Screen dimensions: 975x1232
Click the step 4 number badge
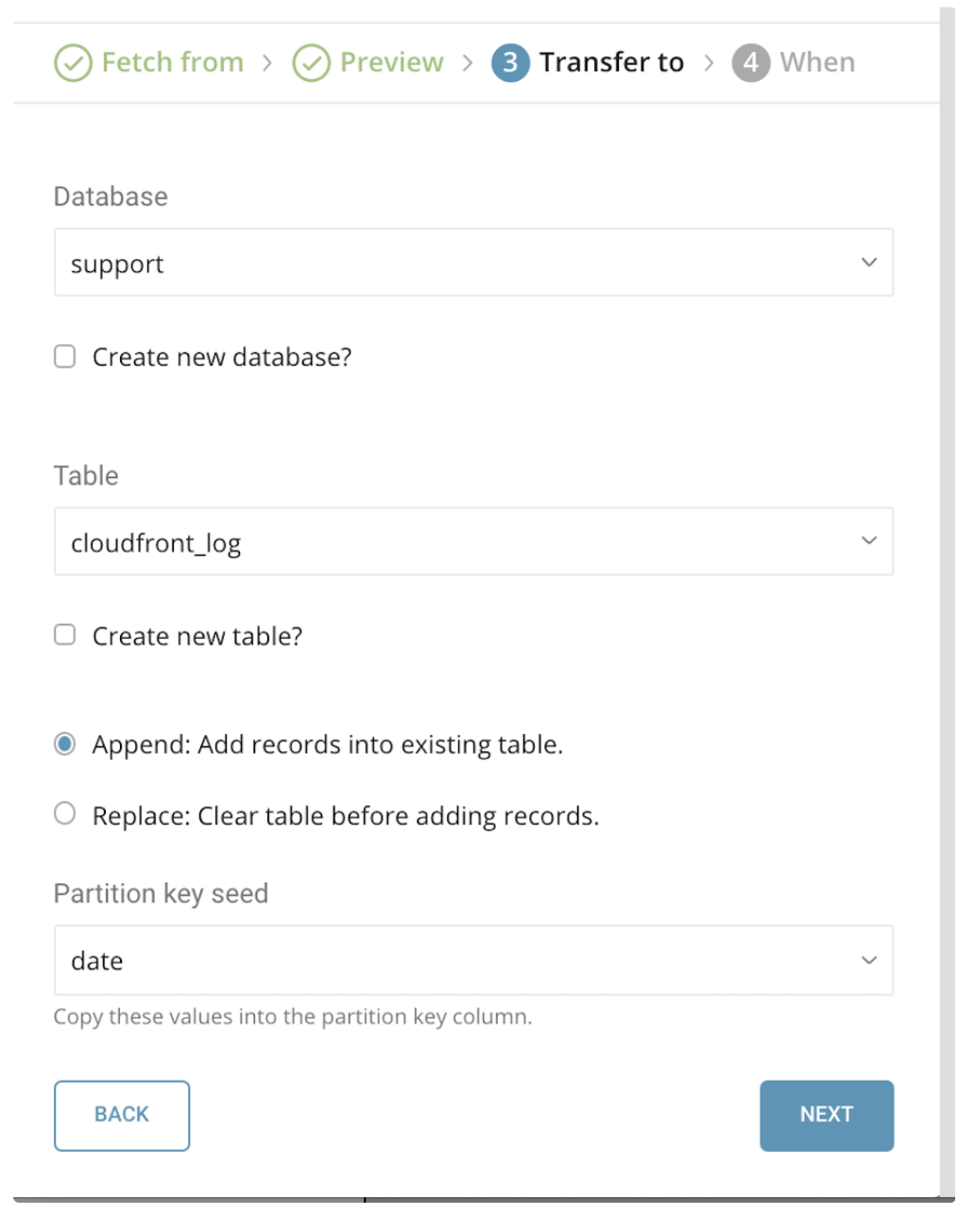(x=750, y=63)
